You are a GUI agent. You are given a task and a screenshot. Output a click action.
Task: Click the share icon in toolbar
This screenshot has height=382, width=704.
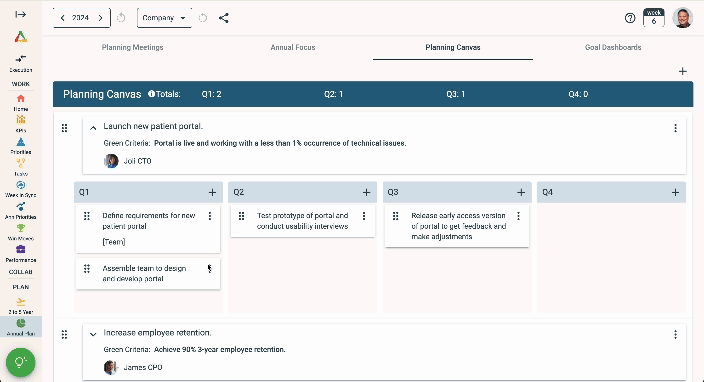(x=224, y=18)
